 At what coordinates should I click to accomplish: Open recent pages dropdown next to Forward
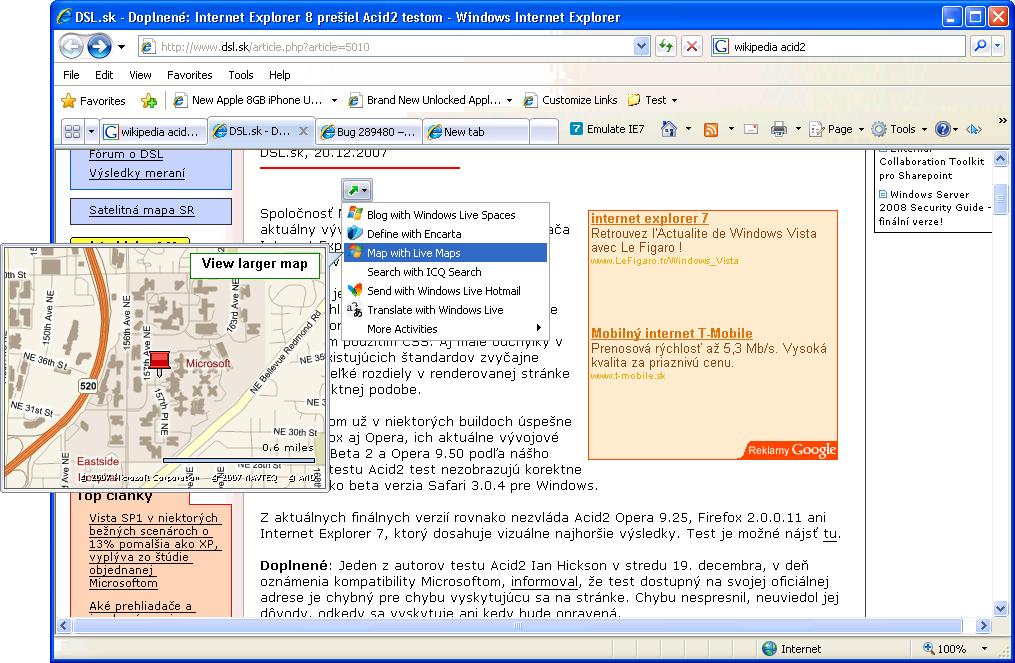pos(122,47)
